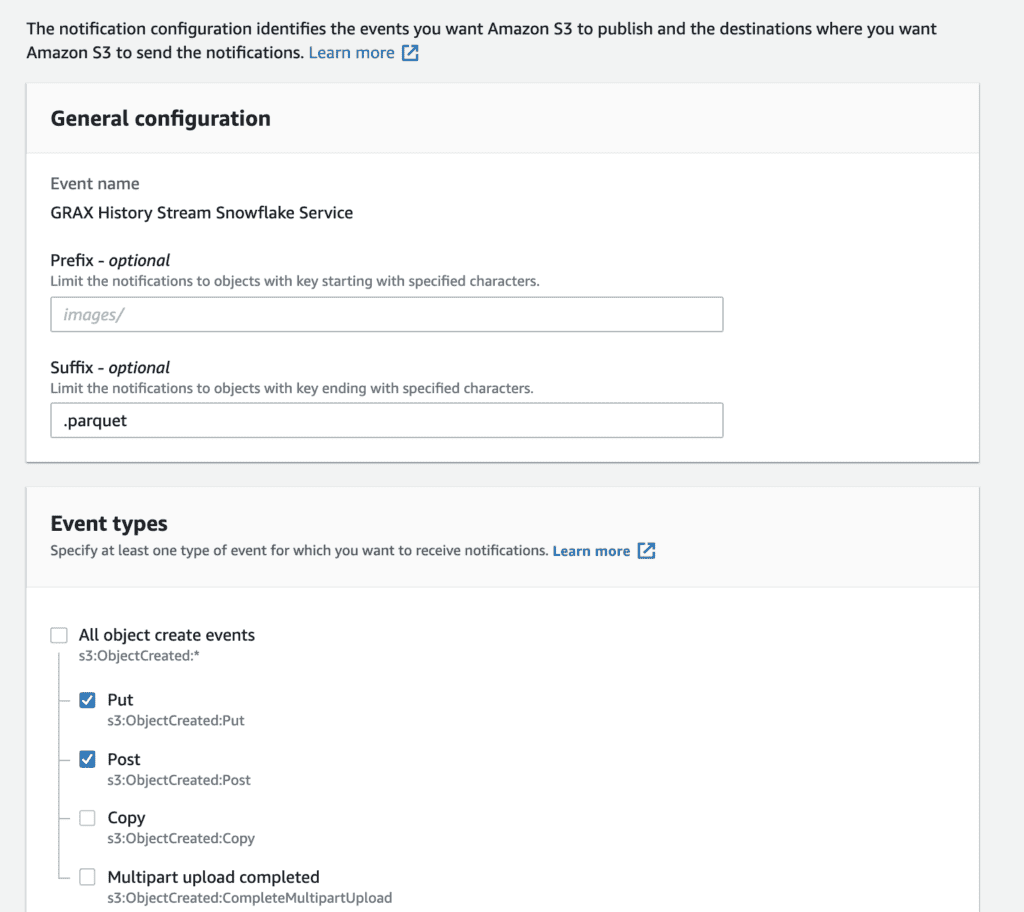Click the Multipart upload completed label
Viewport: 1024px width, 912px height.
point(214,877)
